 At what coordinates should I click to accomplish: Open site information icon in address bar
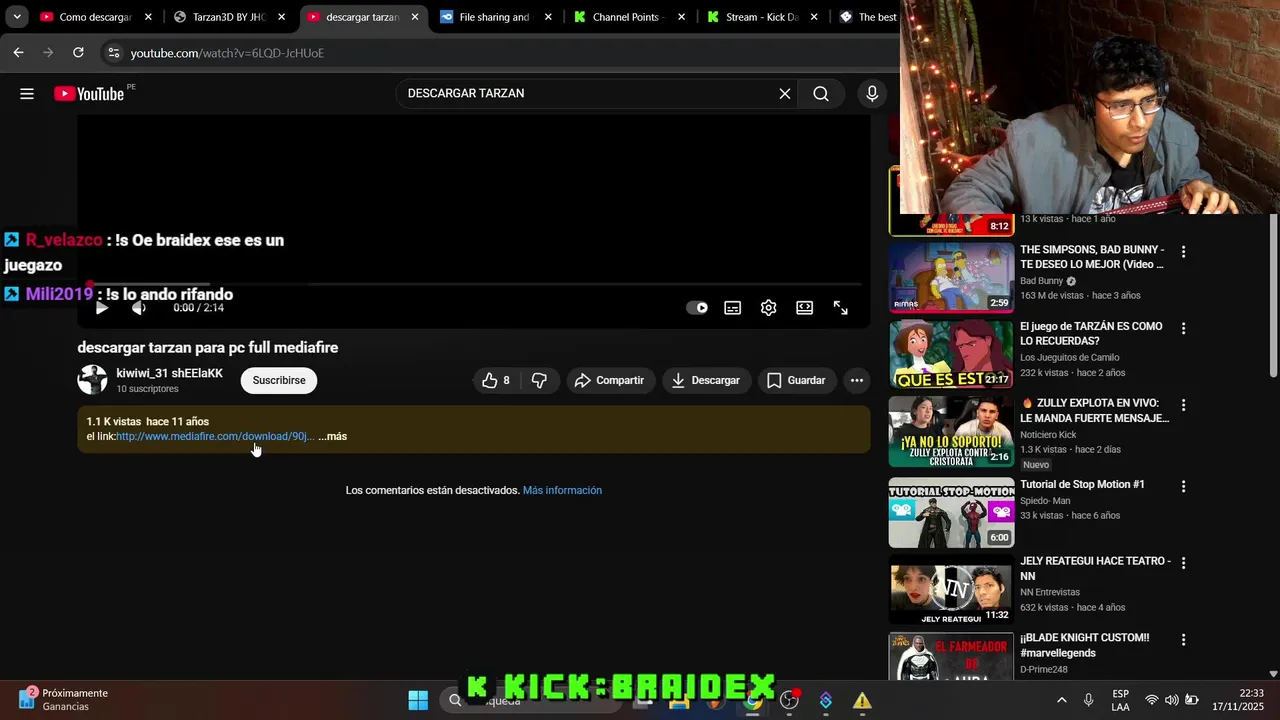pos(114,53)
